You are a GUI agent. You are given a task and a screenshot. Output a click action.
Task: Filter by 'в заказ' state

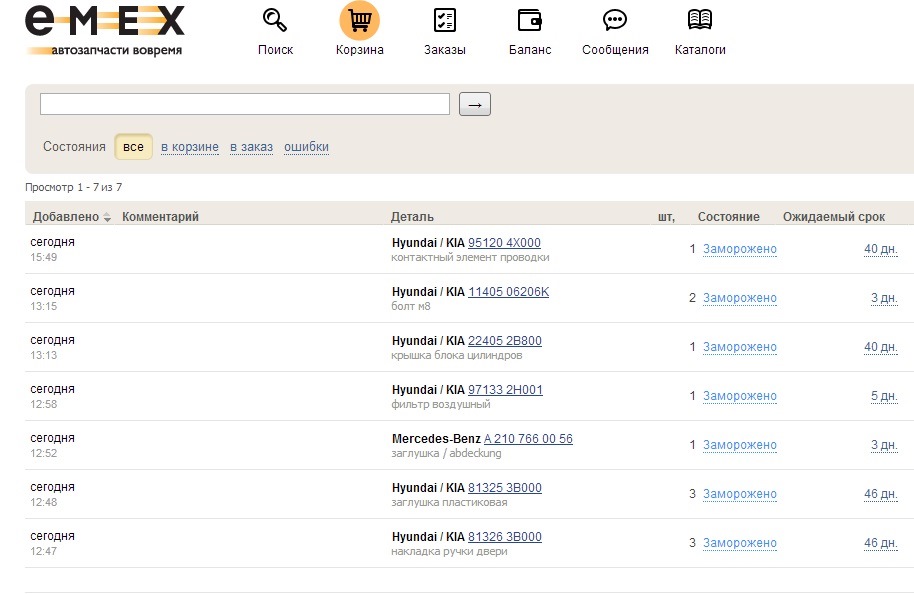251,147
